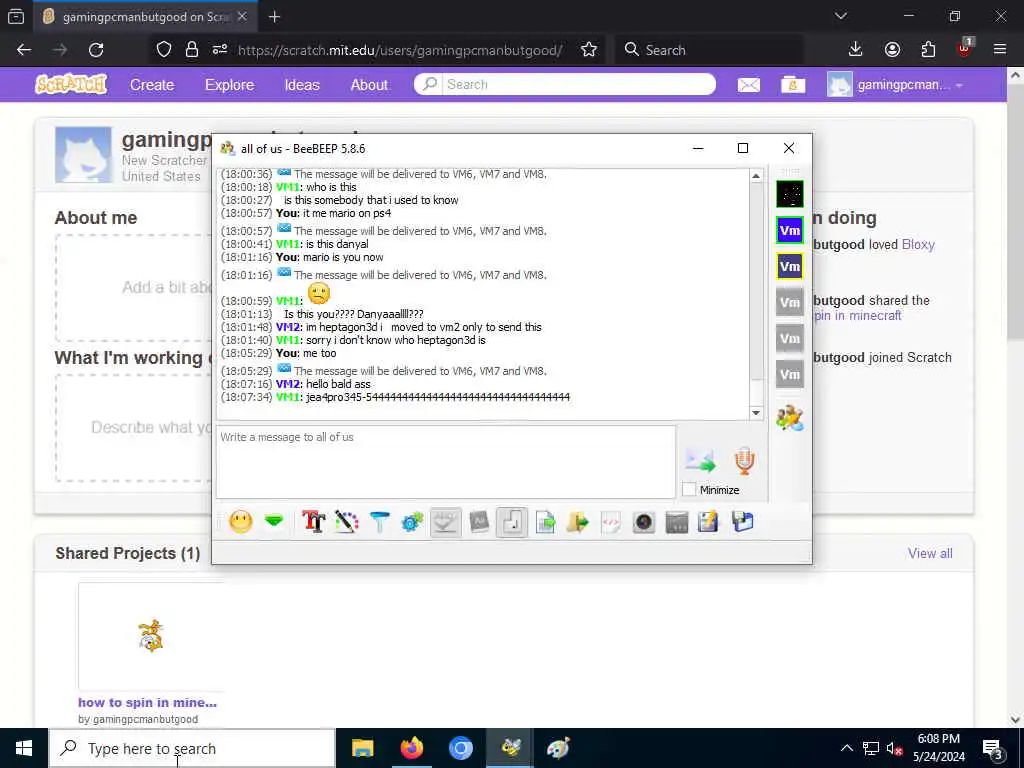Image resolution: width=1024 pixels, height=768 pixels.
Task: Click the send file document icon with green arrow
Action: click(545, 522)
